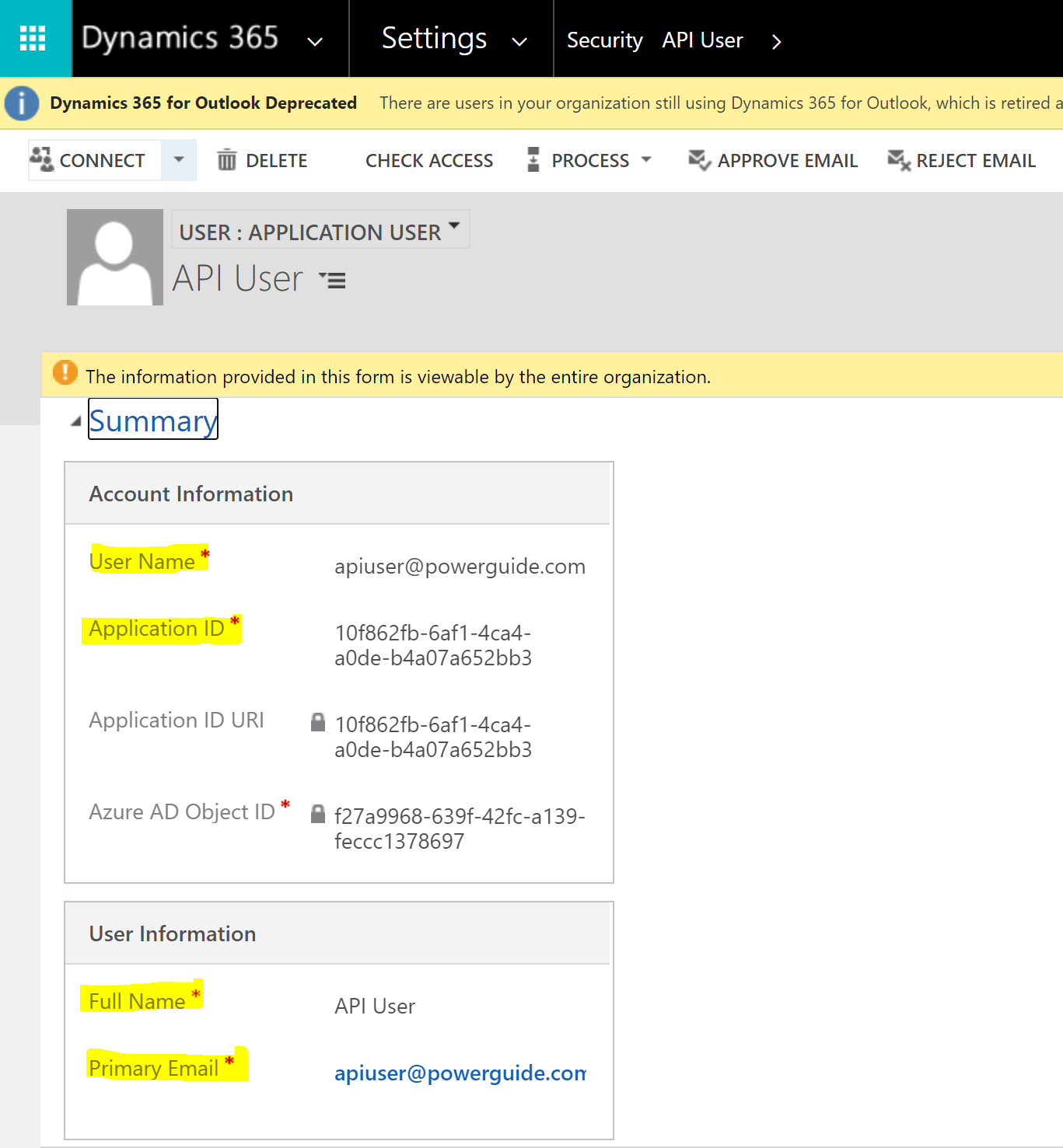Click the CHECK ACCESS button
1063x1148 pixels.
[428, 160]
